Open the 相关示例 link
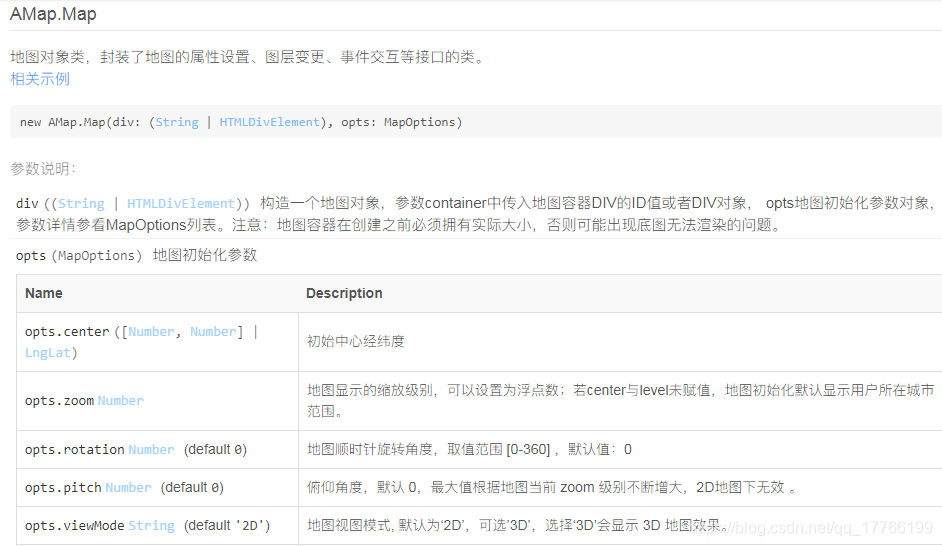This screenshot has height=546, width=942. coord(40,79)
